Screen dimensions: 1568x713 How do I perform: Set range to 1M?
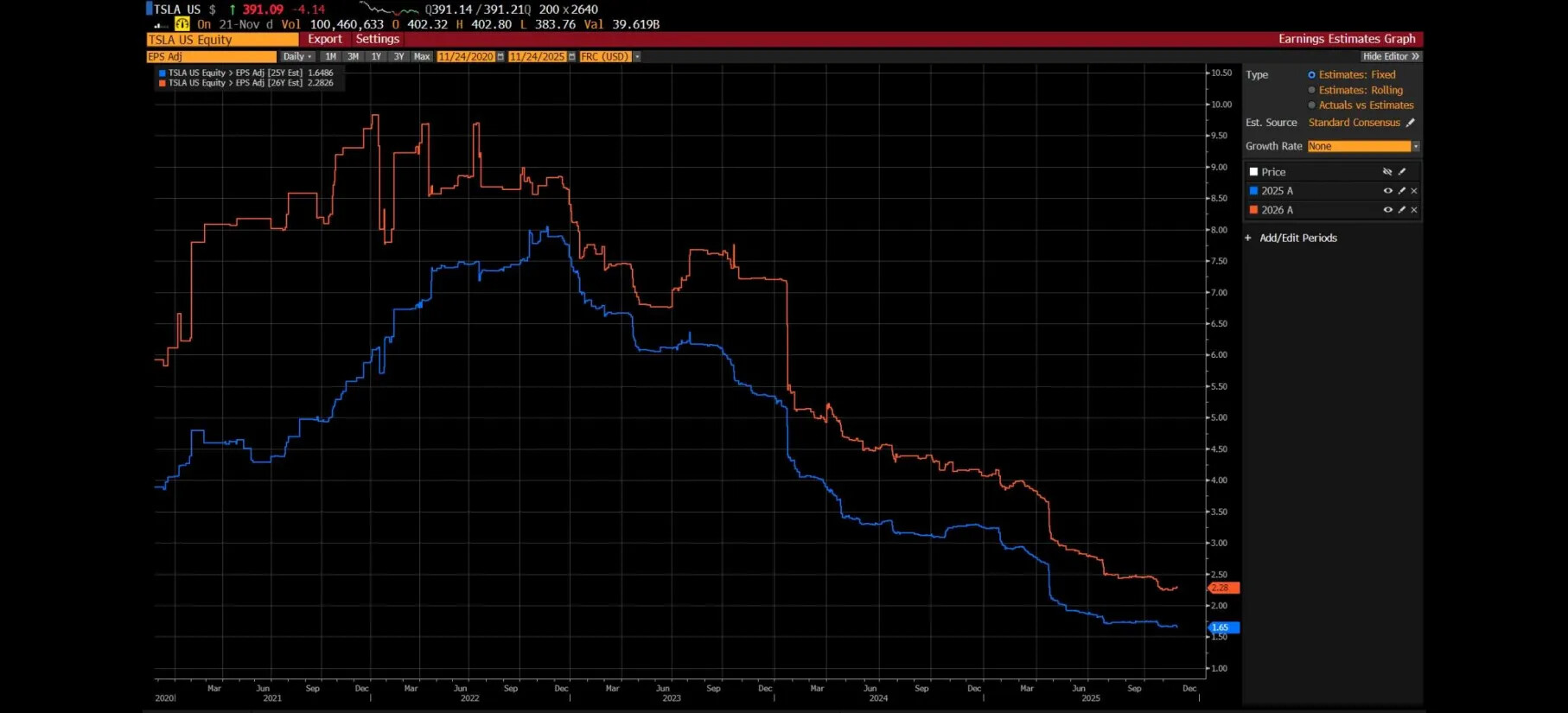(x=331, y=57)
